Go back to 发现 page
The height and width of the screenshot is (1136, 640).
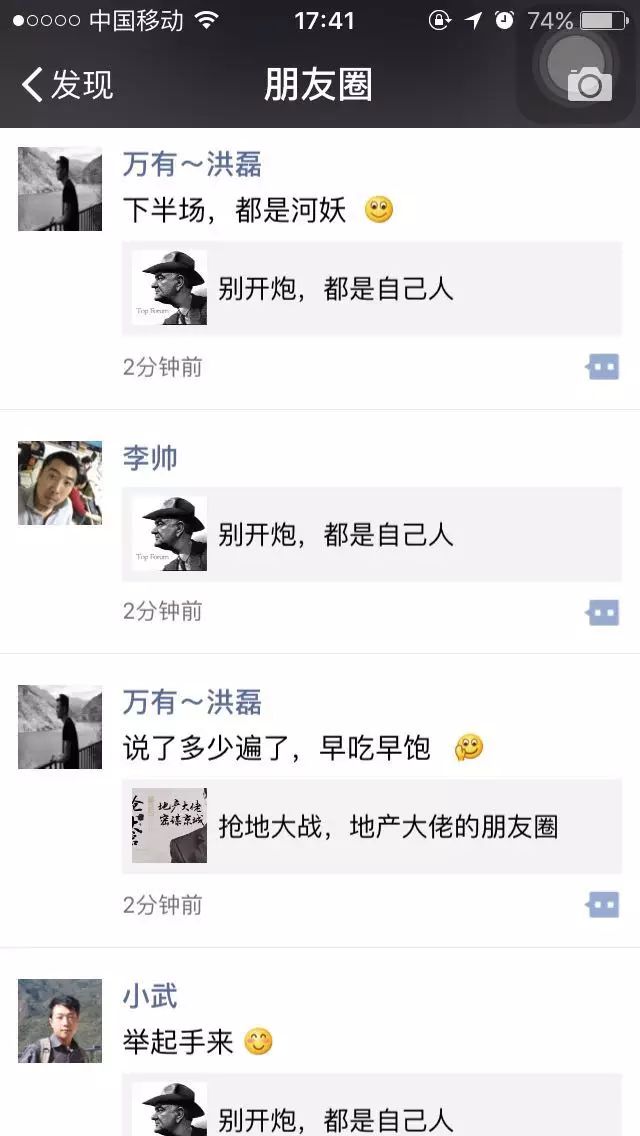point(67,85)
